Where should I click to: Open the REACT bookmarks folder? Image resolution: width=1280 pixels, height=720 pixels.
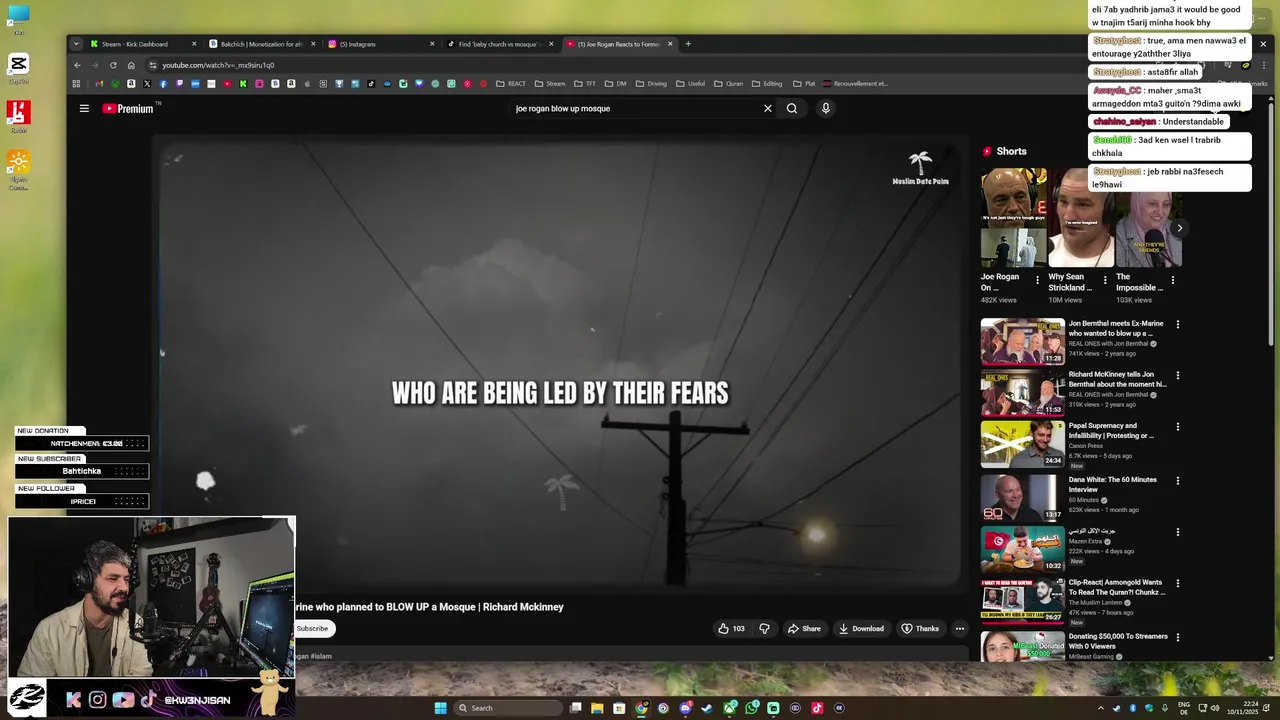pos(511,84)
